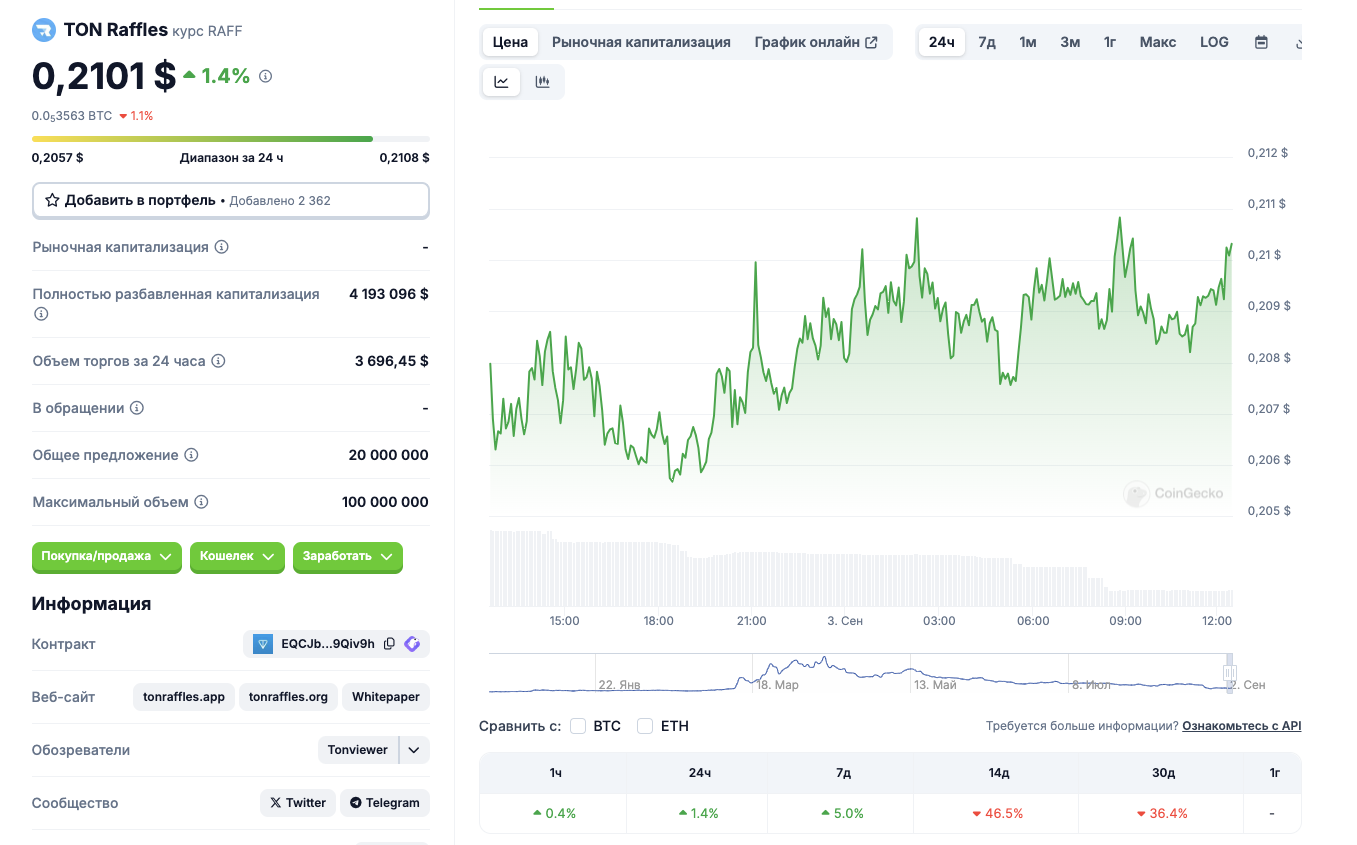1357x845 pixels.
Task: Click the info icon next to Общее предложение
Action: (191, 455)
